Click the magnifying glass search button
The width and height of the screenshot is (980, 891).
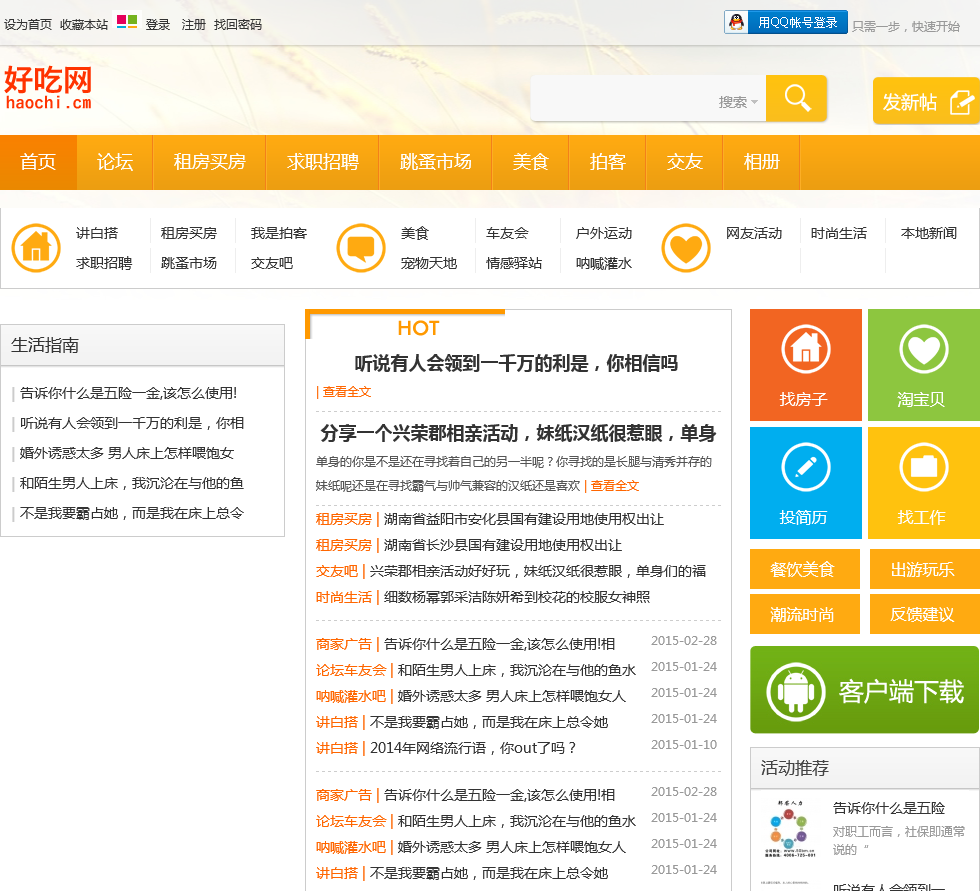[x=796, y=98]
